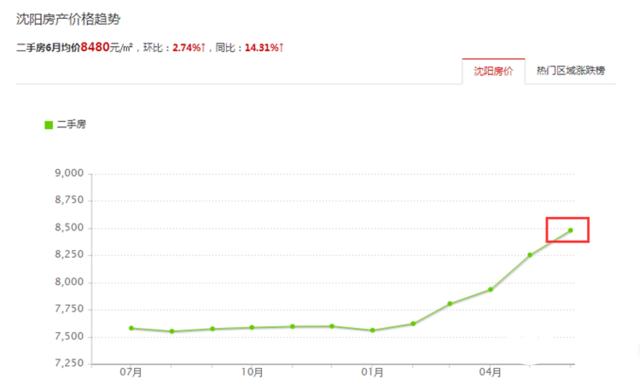Switch to the 沈阳房价 tab
The image size is (640, 385).
[x=493, y=71]
